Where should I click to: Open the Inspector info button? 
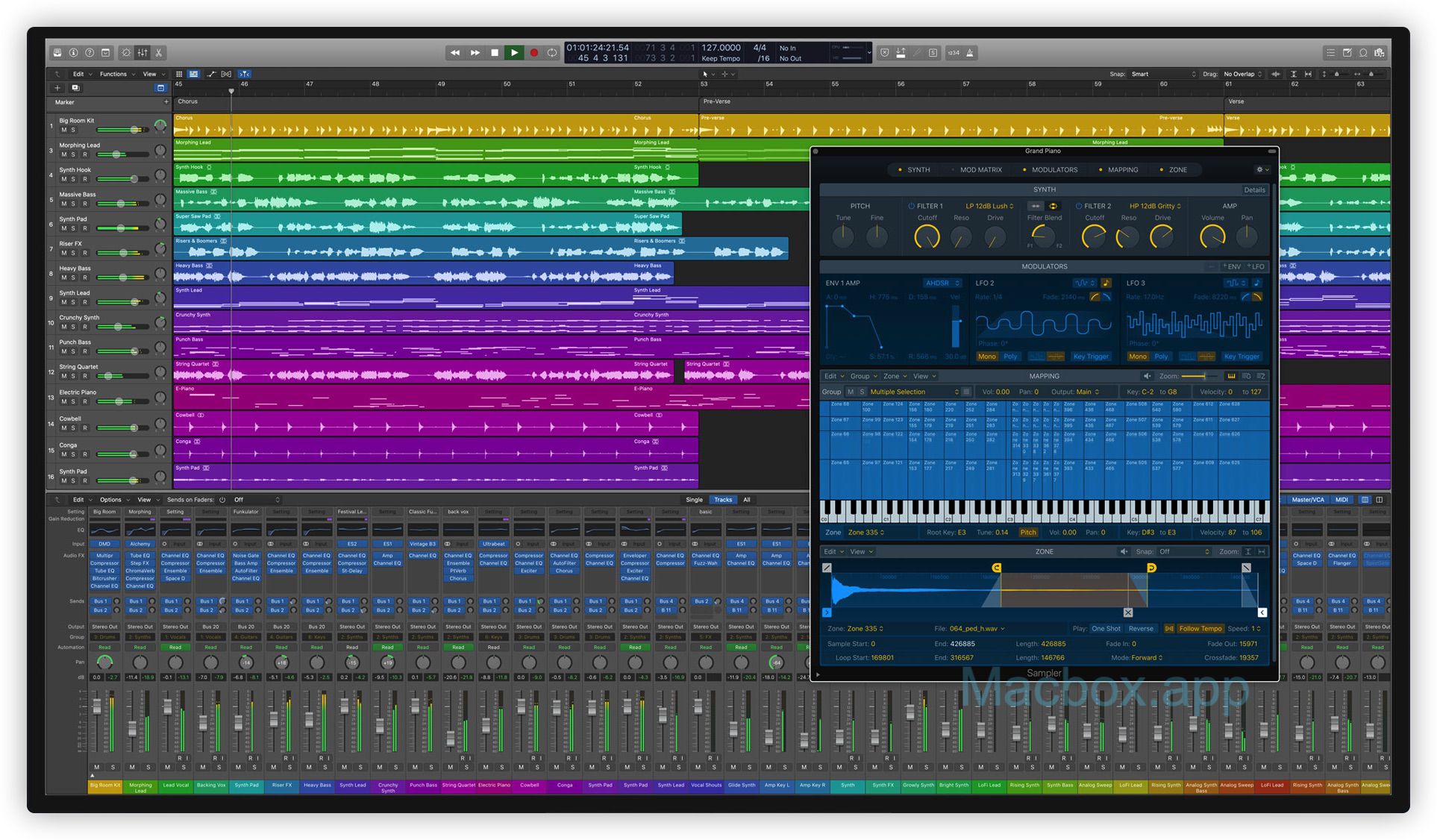pos(73,53)
